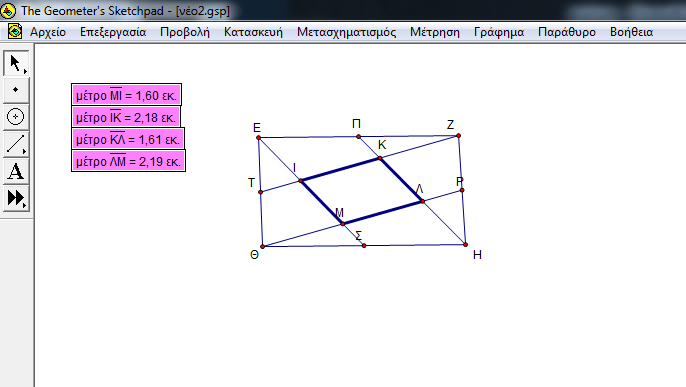This screenshot has width=686, height=387.
Task: Click midpoint T on the left side
Action: pos(260,192)
